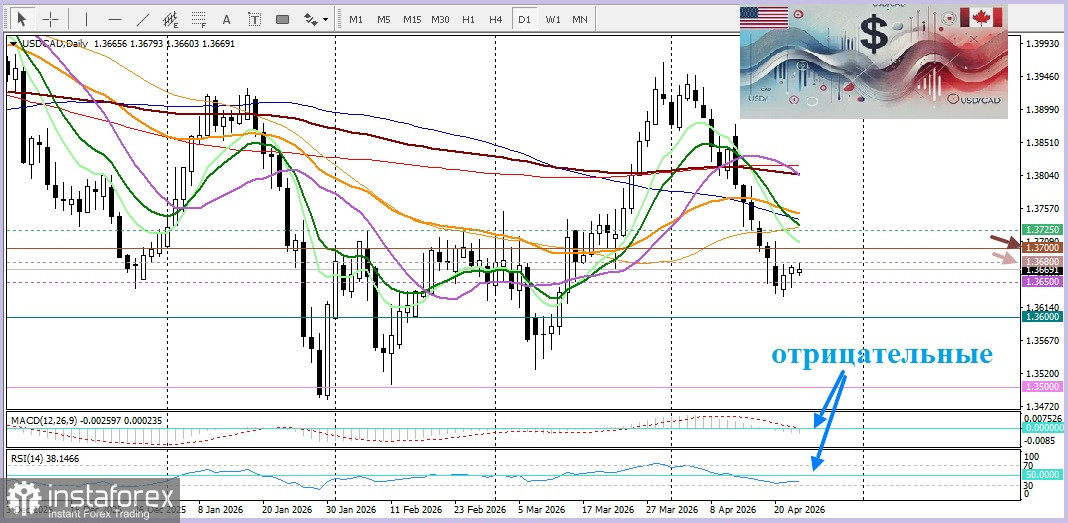The width and height of the screenshot is (1068, 523).
Task: Choose the Fibonacci Retracement tool
Action: (x=198, y=18)
